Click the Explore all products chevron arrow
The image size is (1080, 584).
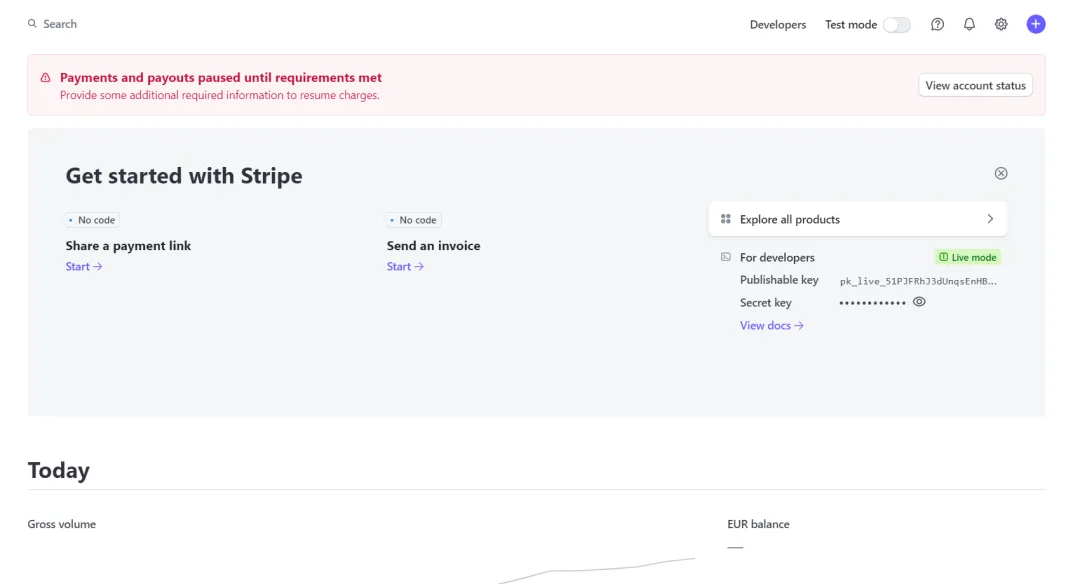[x=990, y=219]
